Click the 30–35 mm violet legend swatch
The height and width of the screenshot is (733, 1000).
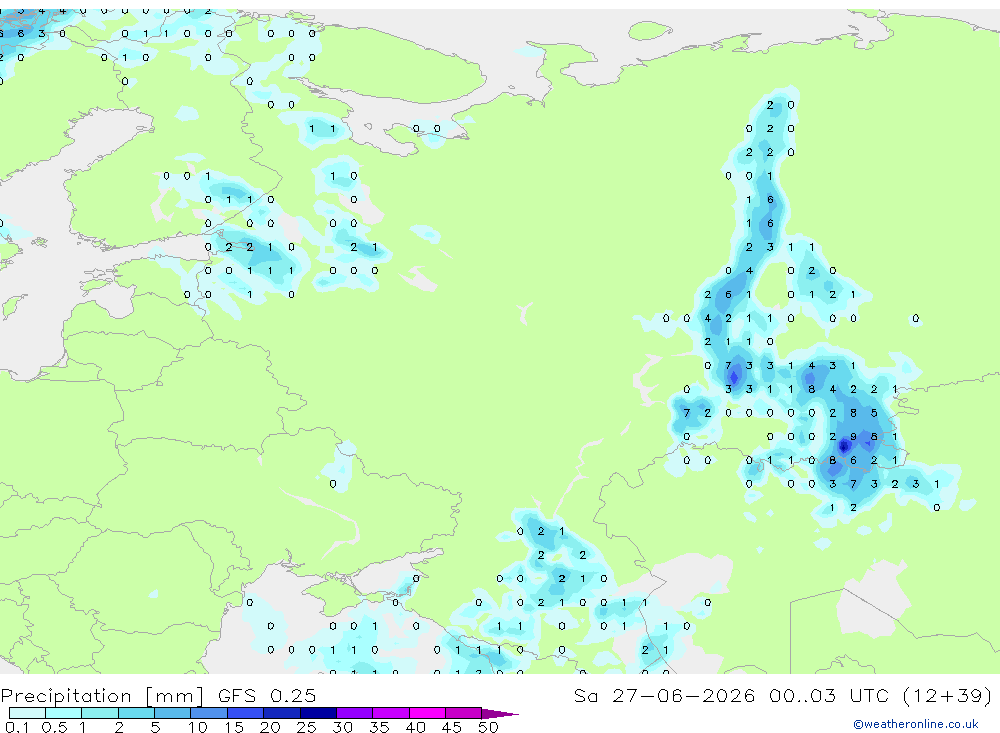[355, 713]
